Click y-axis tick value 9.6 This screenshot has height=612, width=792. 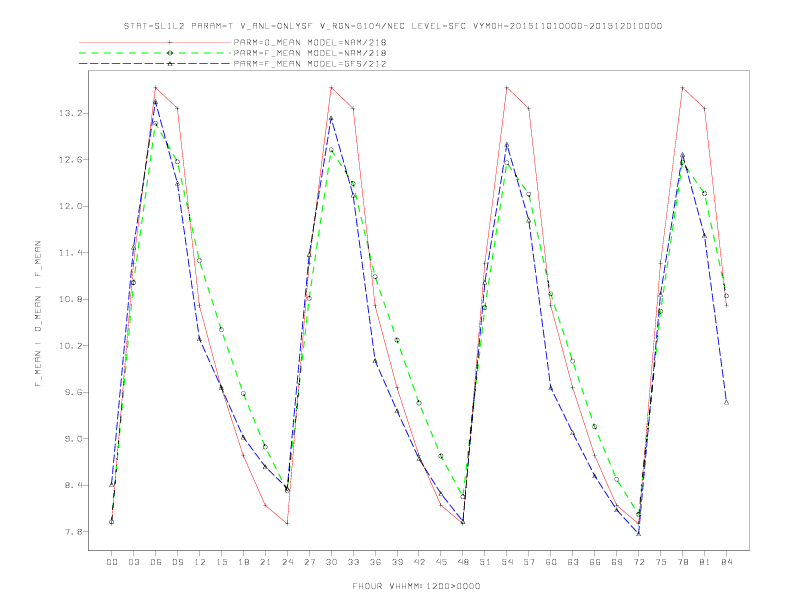(73, 392)
